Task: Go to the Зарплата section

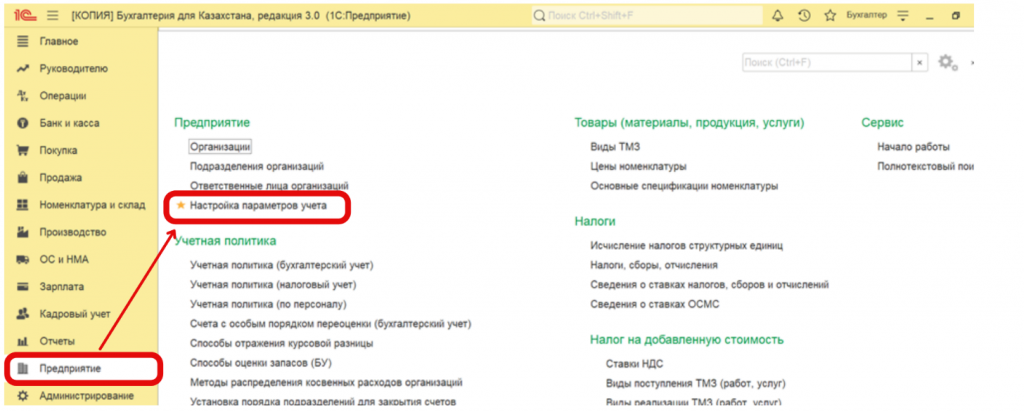Action: (61, 287)
